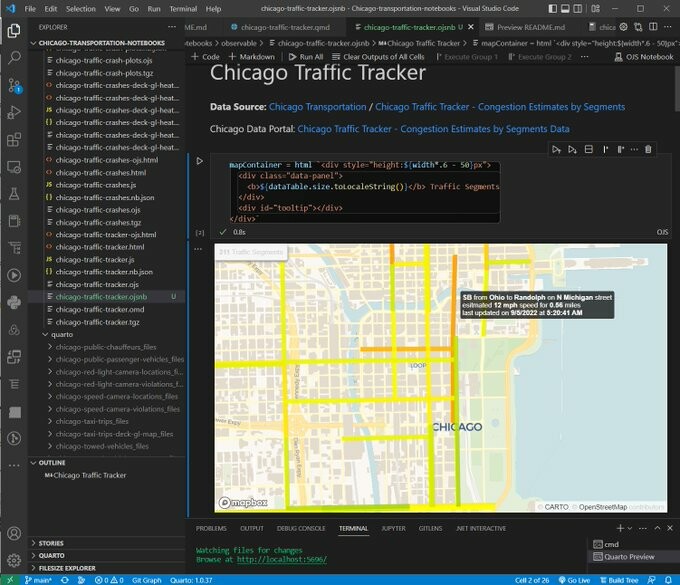
Task: Close the bottom panel with X icon
Action: coord(670,528)
